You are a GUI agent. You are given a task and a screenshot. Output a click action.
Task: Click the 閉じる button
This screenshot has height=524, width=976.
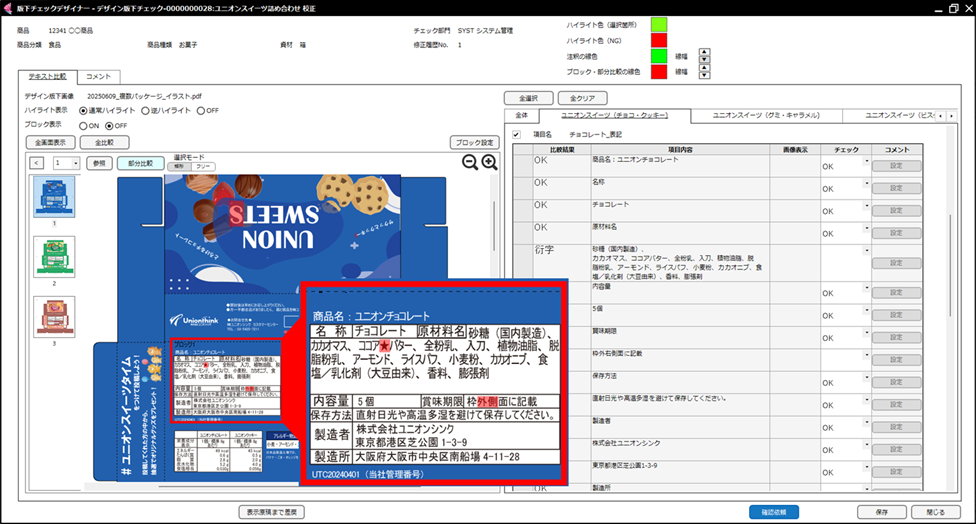coord(936,512)
